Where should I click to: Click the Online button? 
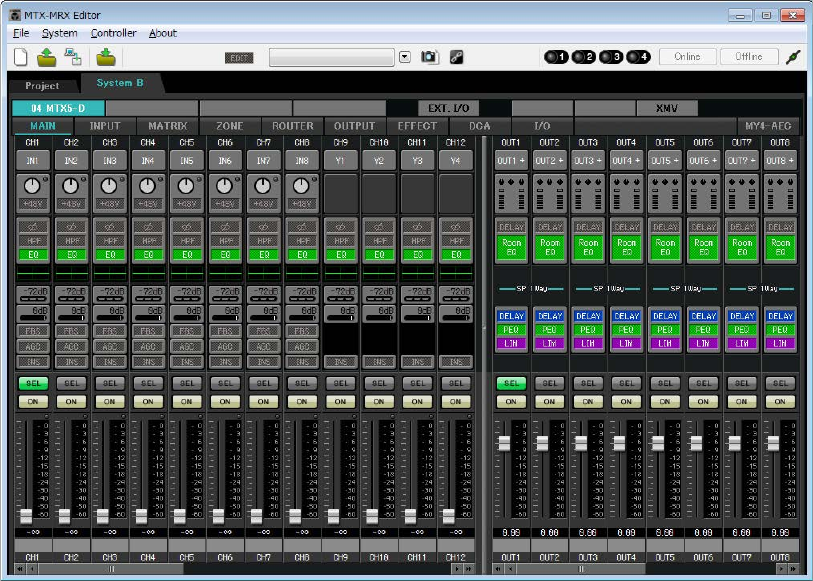[688, 56]
